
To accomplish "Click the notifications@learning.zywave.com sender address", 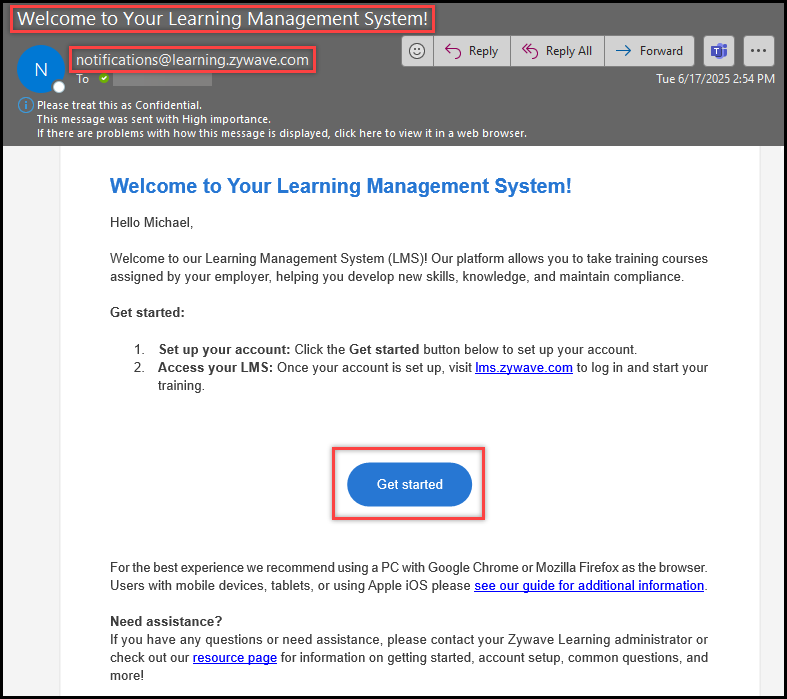I will [x=192, y=60].
